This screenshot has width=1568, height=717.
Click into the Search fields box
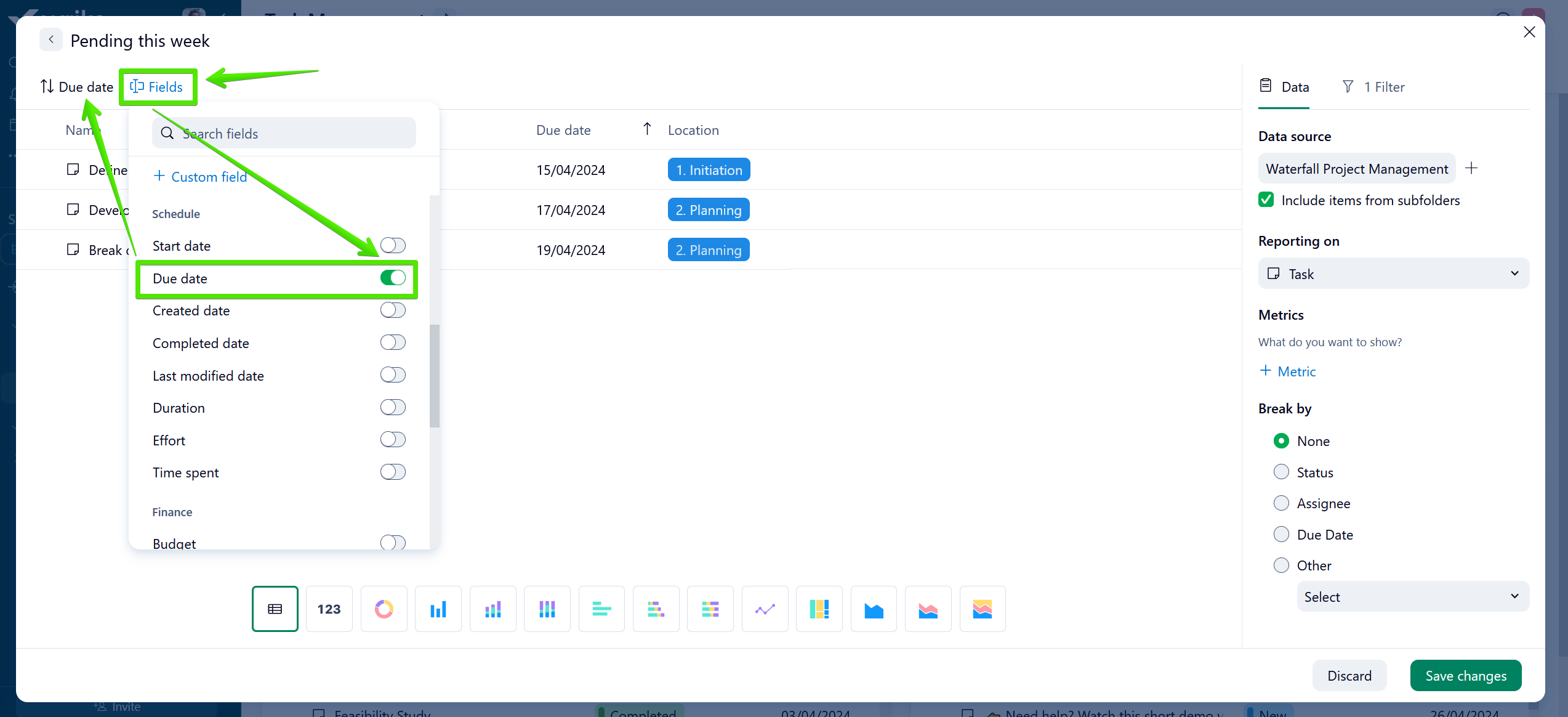click(284, 133)
